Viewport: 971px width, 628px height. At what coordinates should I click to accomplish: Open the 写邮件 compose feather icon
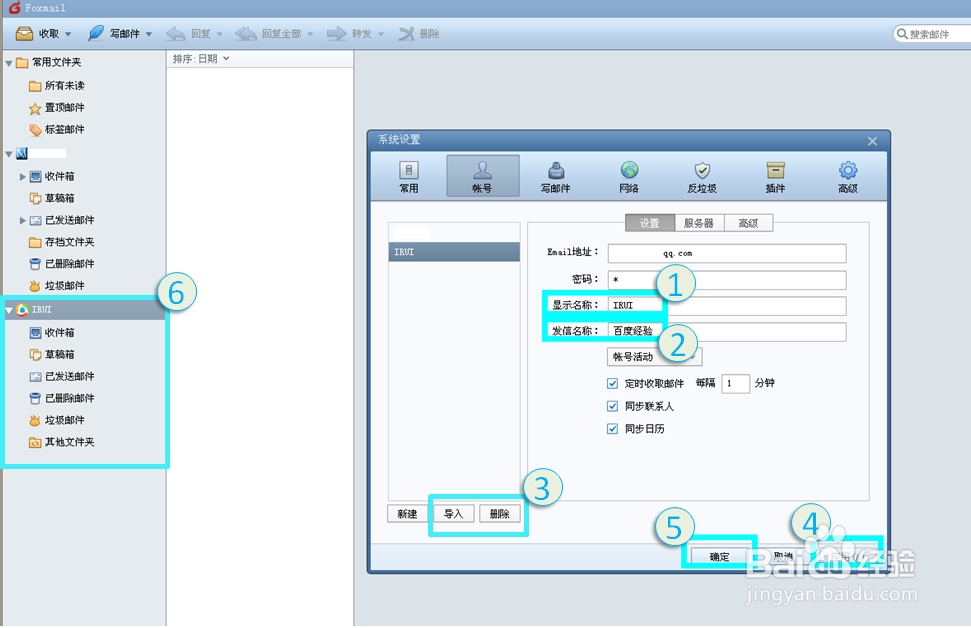click(x=96, y=33)
